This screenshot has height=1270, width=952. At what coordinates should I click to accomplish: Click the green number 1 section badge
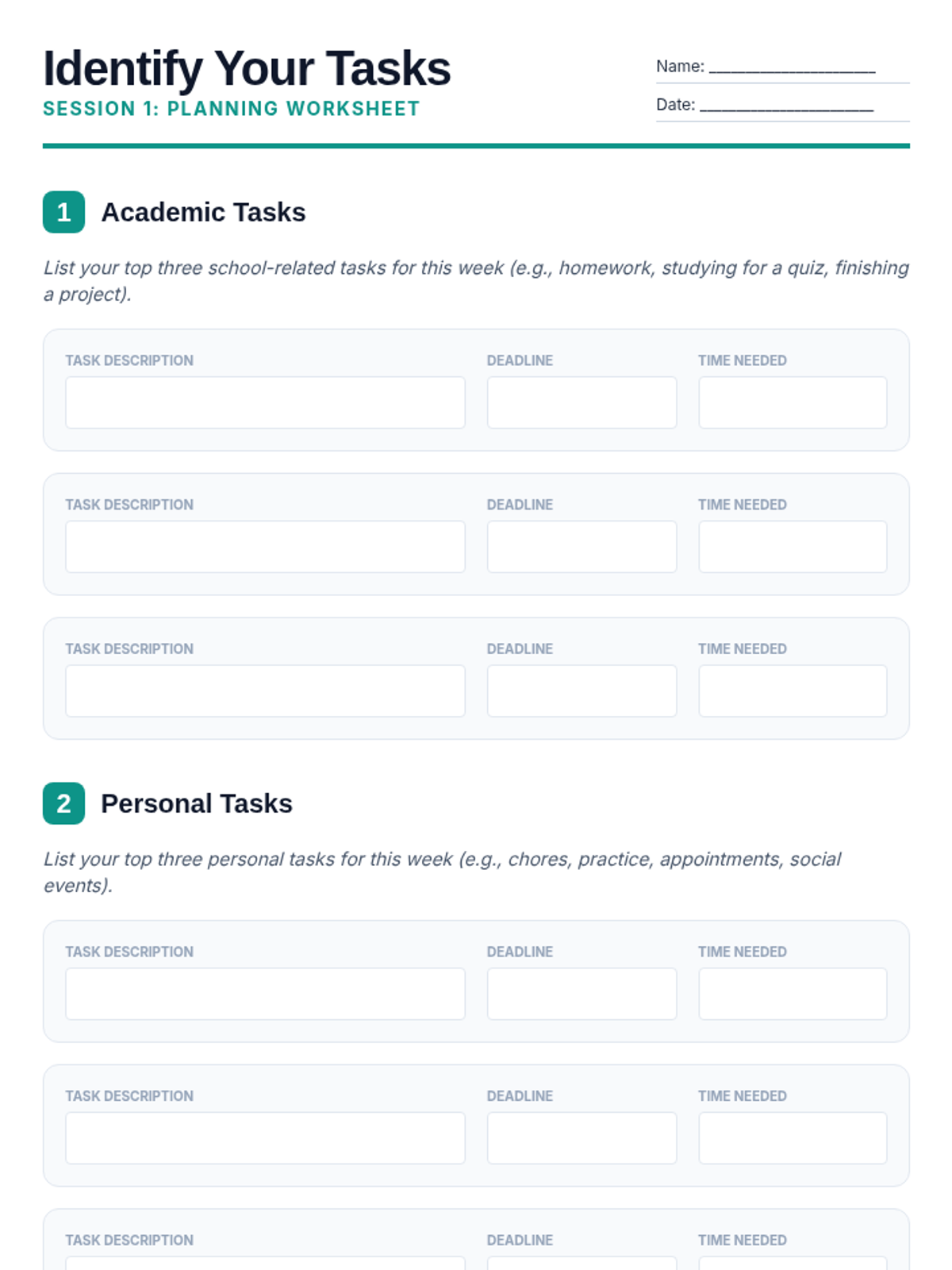click(x=63, y=212)
